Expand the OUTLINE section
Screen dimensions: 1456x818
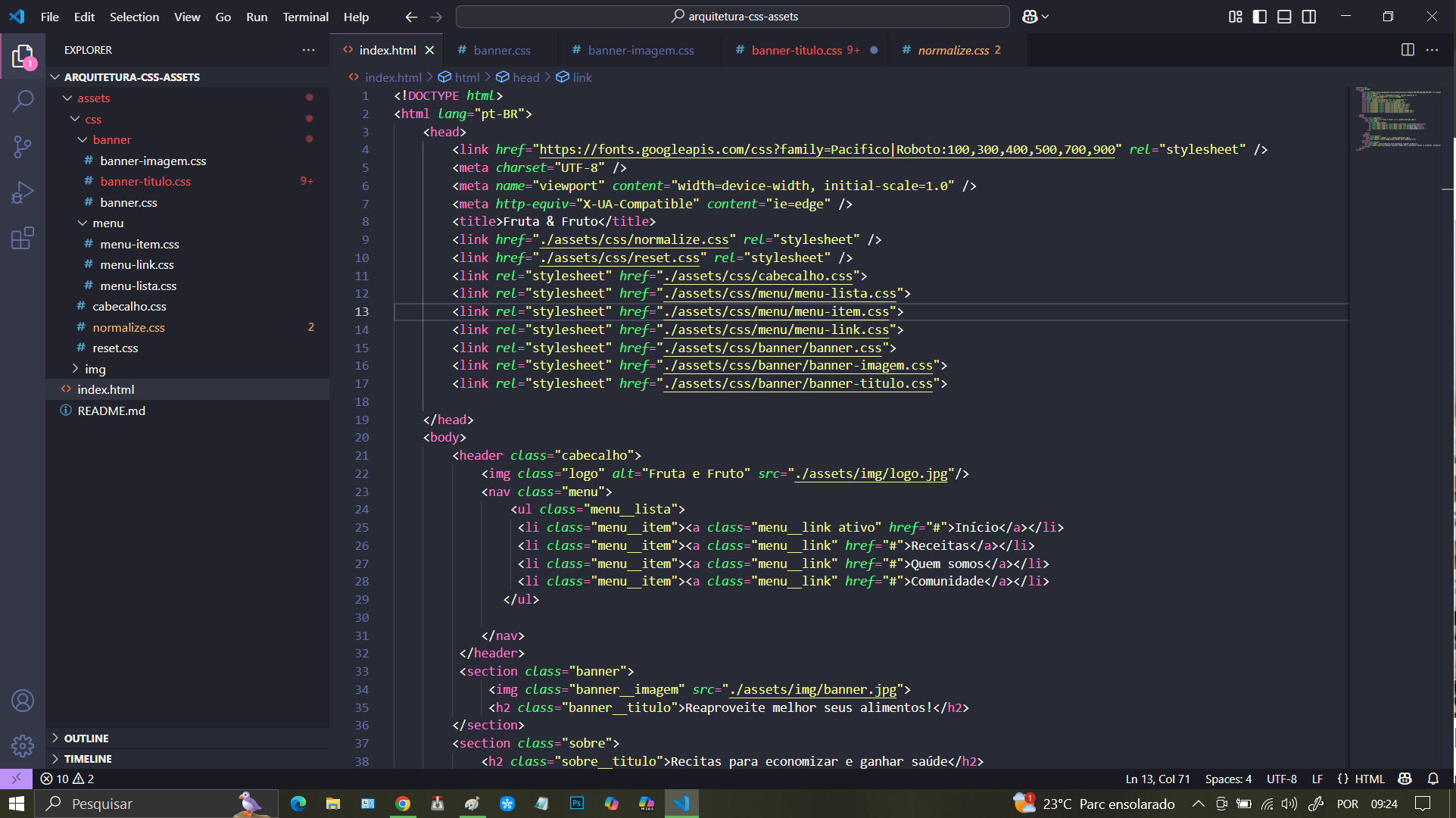(x=187, y=738)
